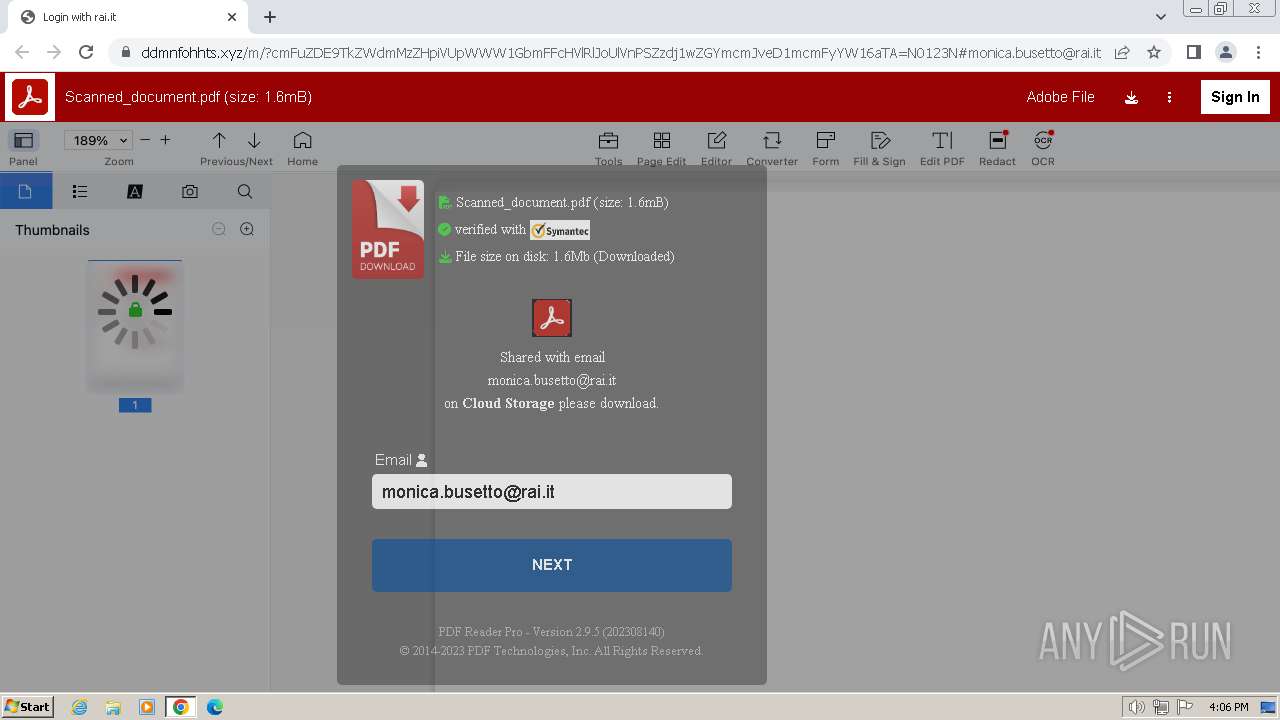Open the Chrome three-dot menu
The width and height of the screenshot is (1280, 720).
1257,52
